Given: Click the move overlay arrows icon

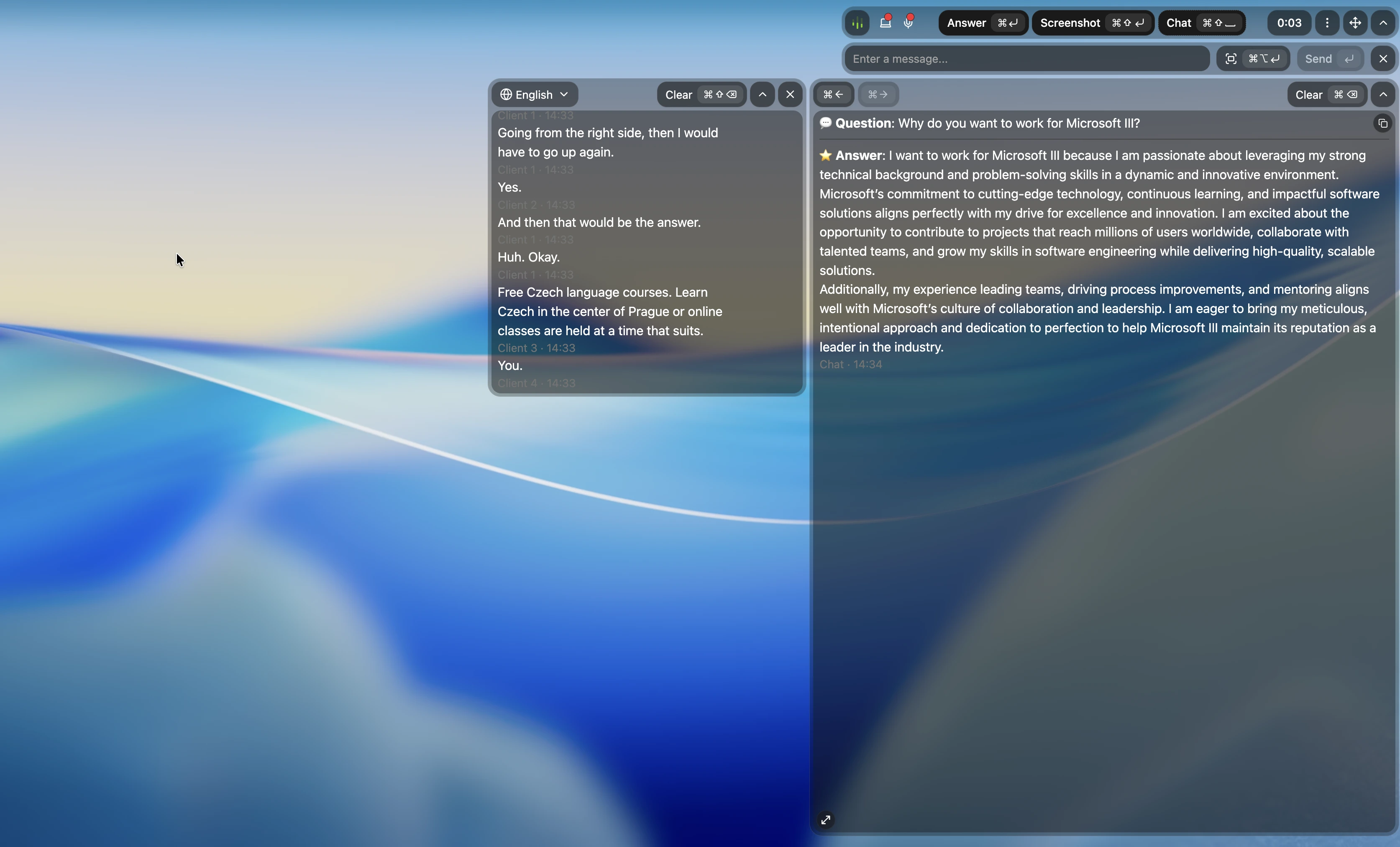Looking at the screenshot, I should [1355, 23].
